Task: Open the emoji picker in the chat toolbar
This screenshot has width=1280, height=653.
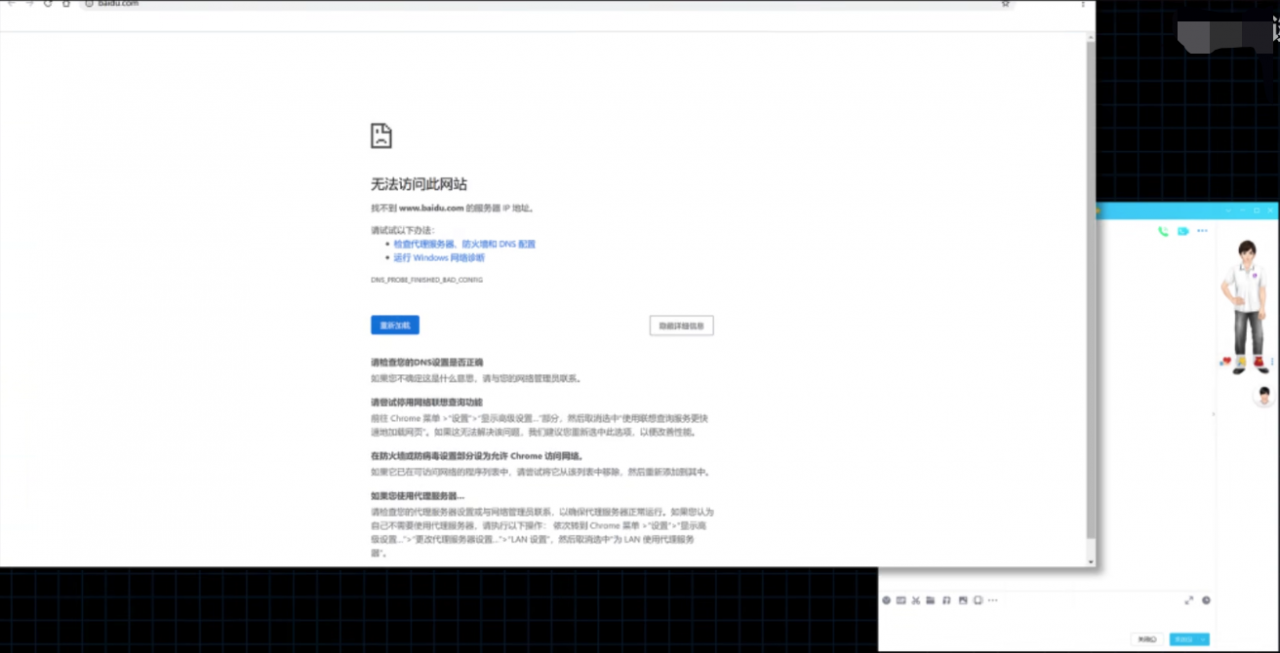Action: (887, 600)
